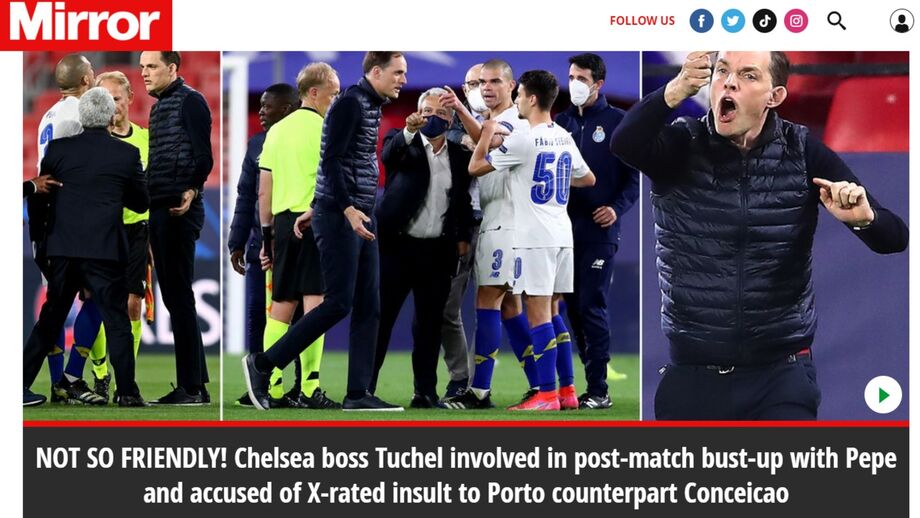Open the Mirror Instagram icon
The height and width of the screenshot is (518, 920).
tap(796, 21)
